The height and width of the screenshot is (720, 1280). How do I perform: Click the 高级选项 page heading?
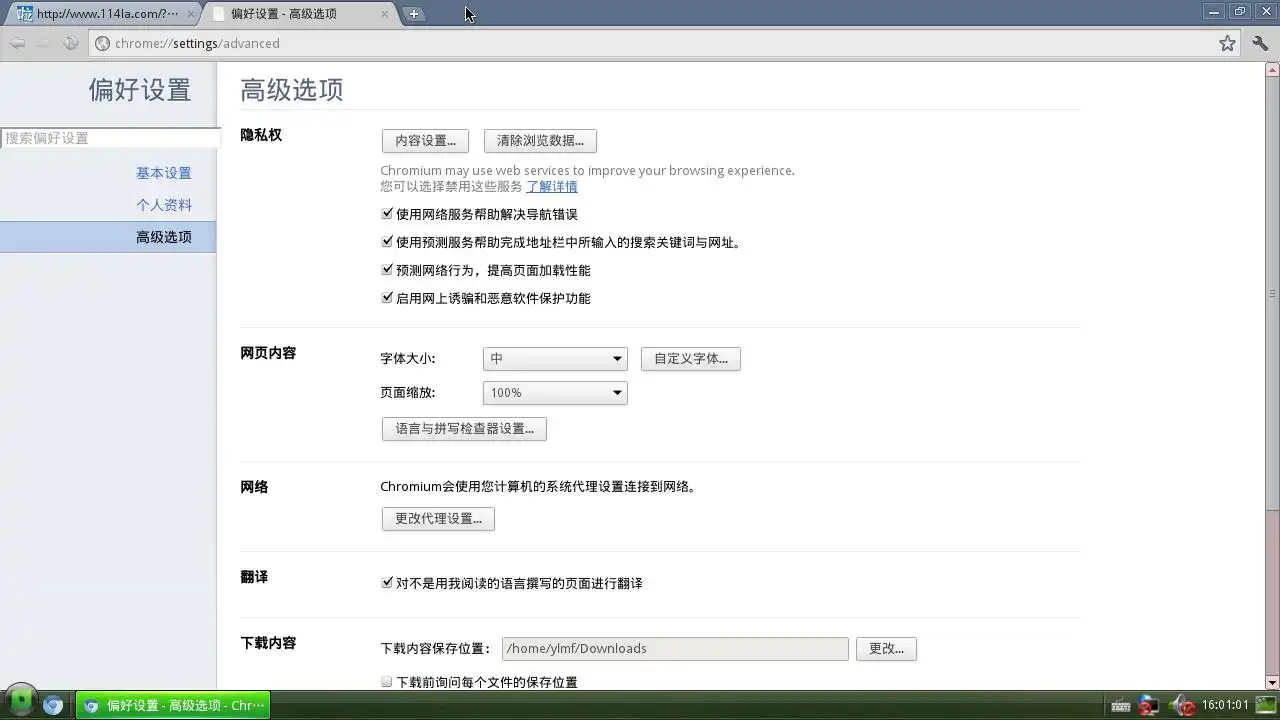292,90
